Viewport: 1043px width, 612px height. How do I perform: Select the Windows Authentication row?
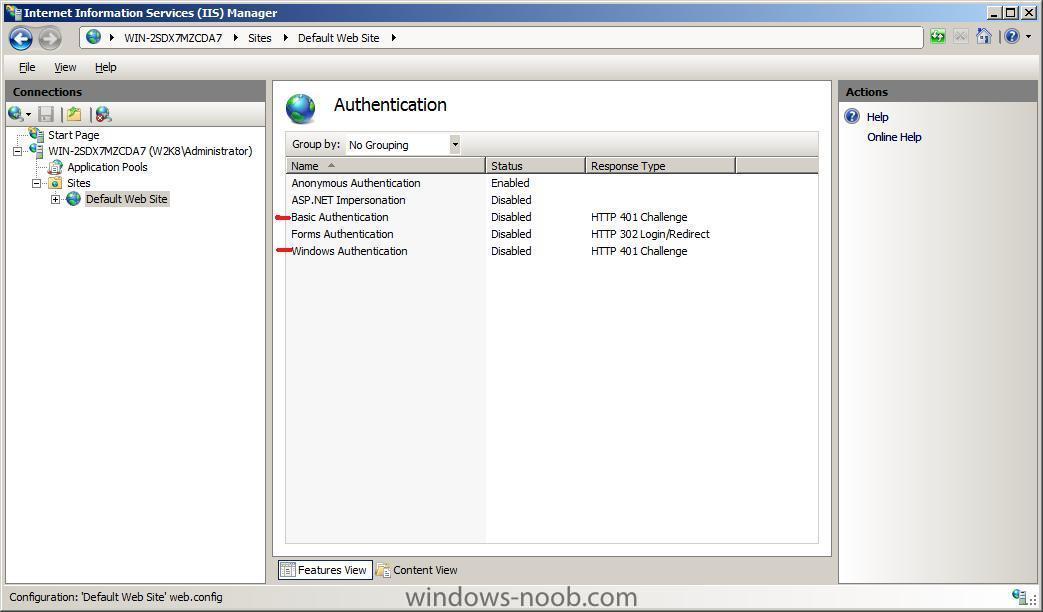click(552, 251)
